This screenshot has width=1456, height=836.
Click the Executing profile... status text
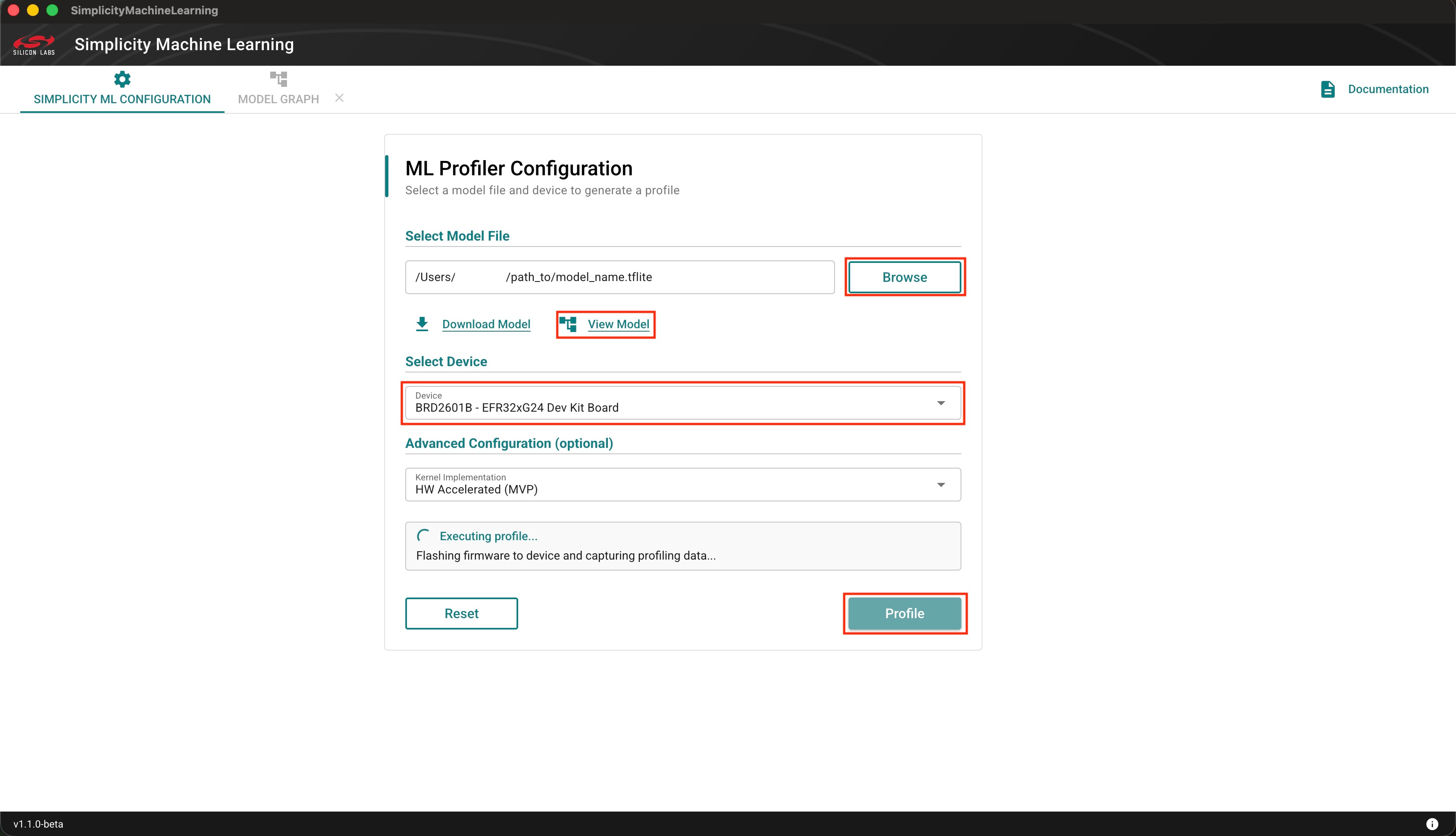[x=488, y=536]
